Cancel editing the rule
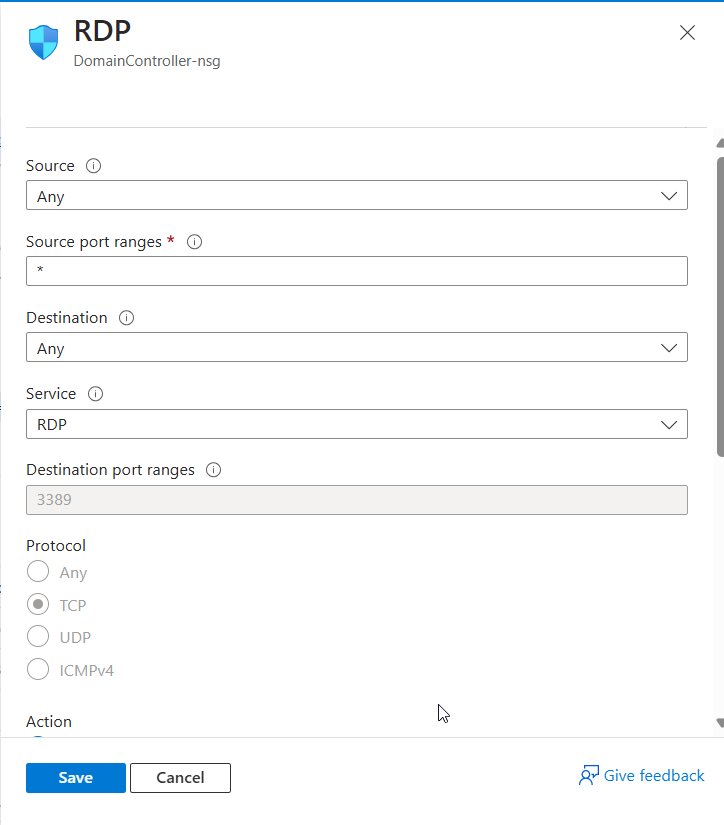This screenshot has height=825, width=724. pos(180,778)
